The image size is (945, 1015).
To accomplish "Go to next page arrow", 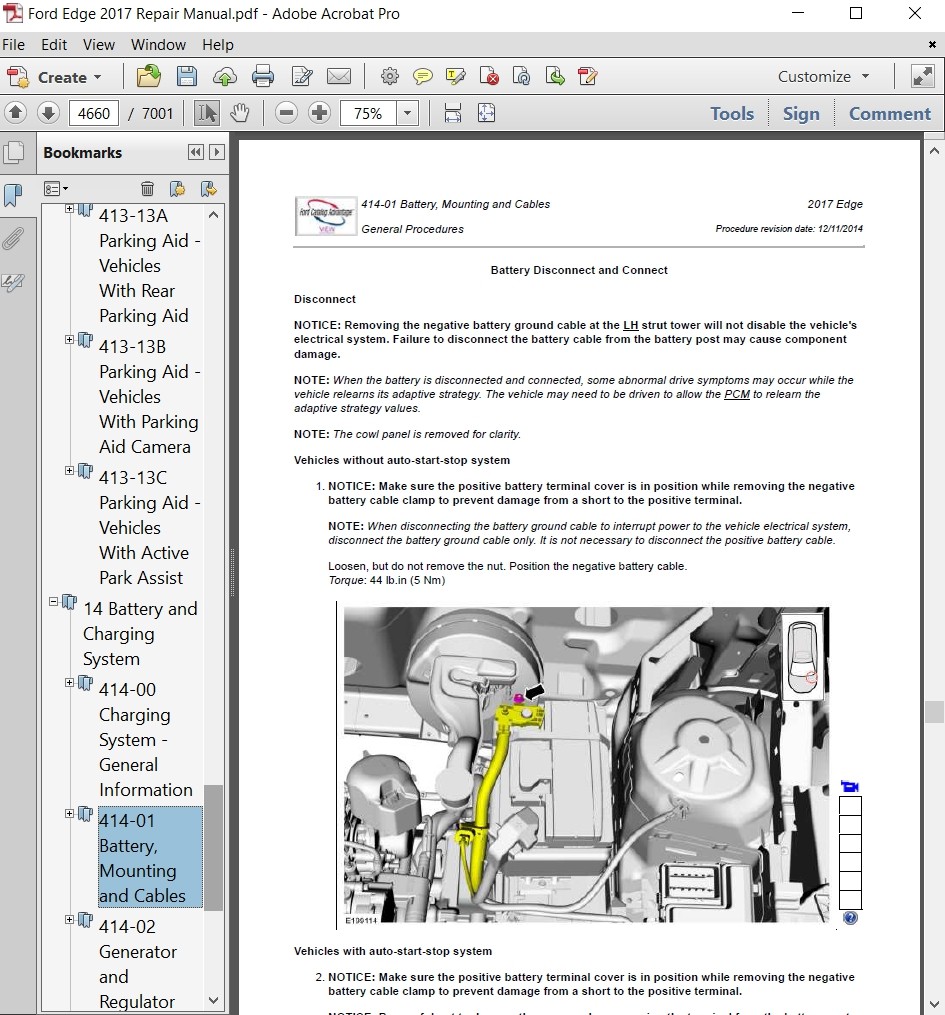I will coord(47,113).
